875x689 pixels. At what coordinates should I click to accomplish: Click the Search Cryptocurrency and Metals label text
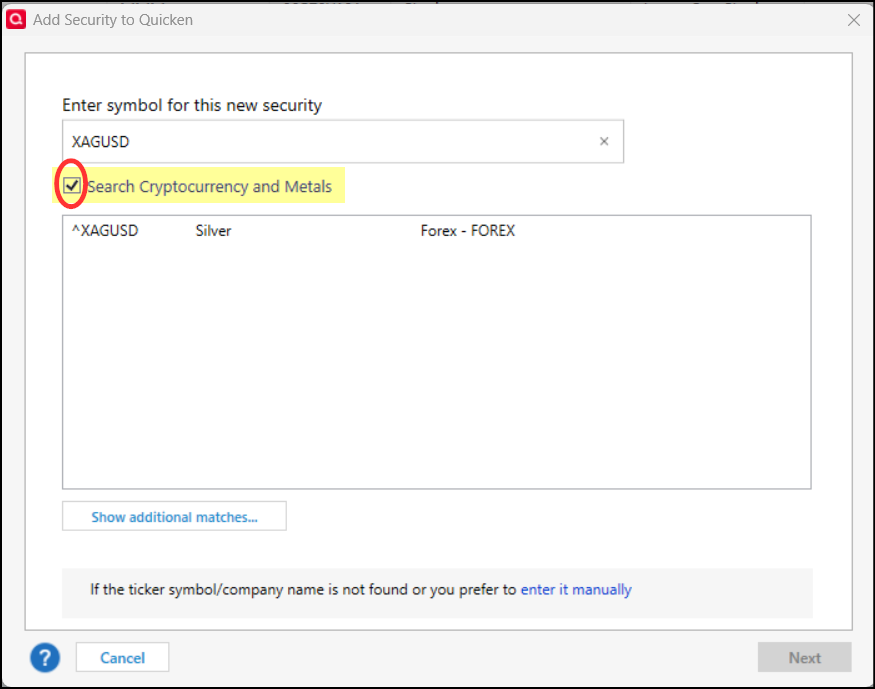(209, 186)
